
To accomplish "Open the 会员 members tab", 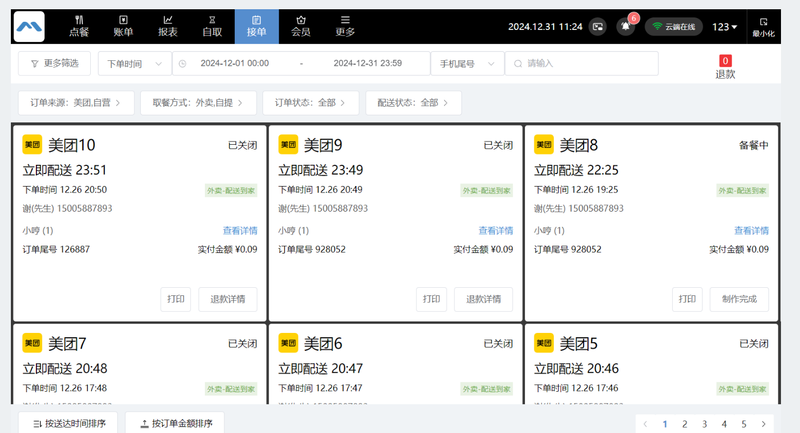I will coord(301,27).
